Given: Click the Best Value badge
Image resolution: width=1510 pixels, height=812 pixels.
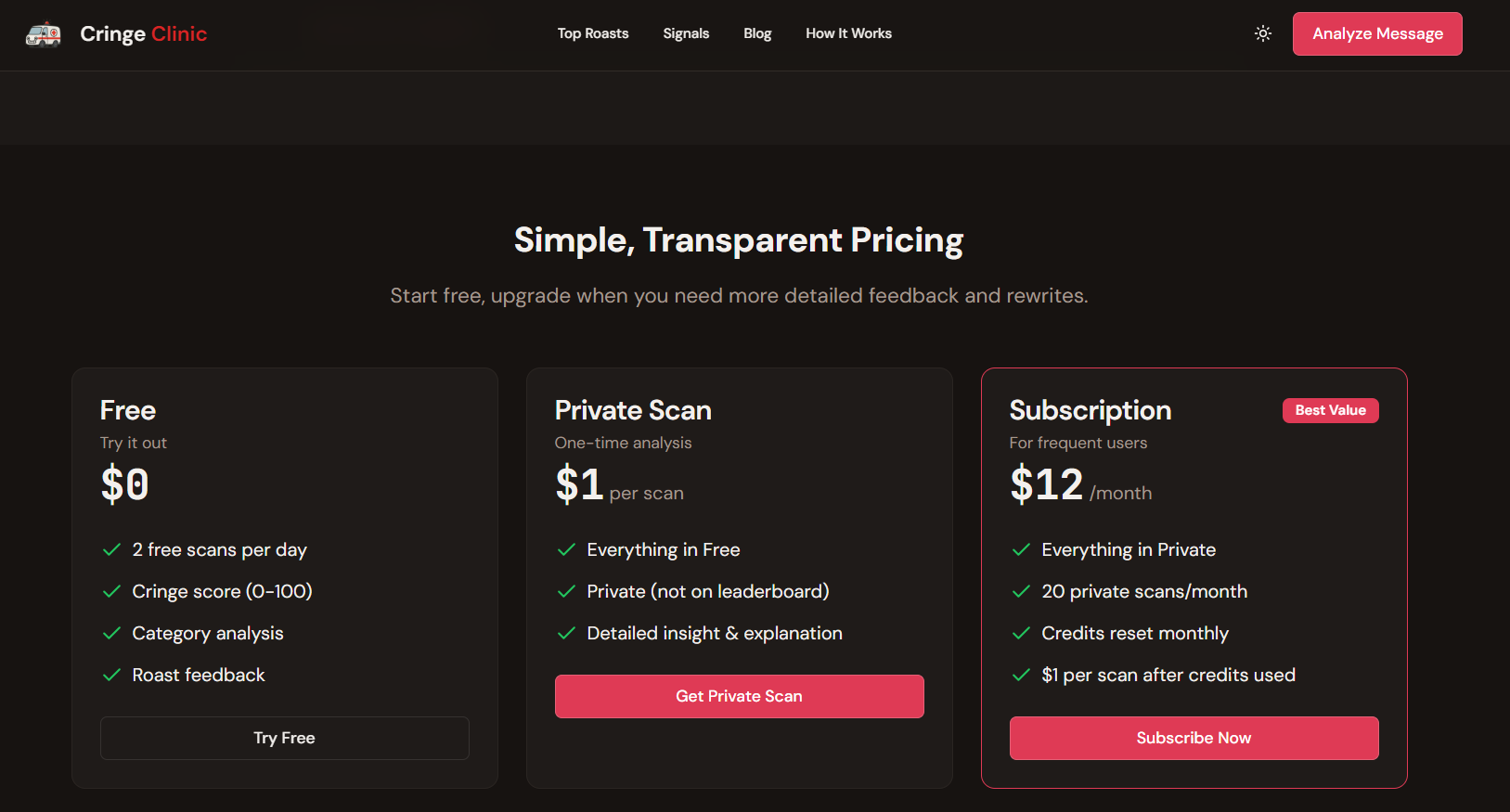Looking at the screenshot, I should [x=1330, y=410].
